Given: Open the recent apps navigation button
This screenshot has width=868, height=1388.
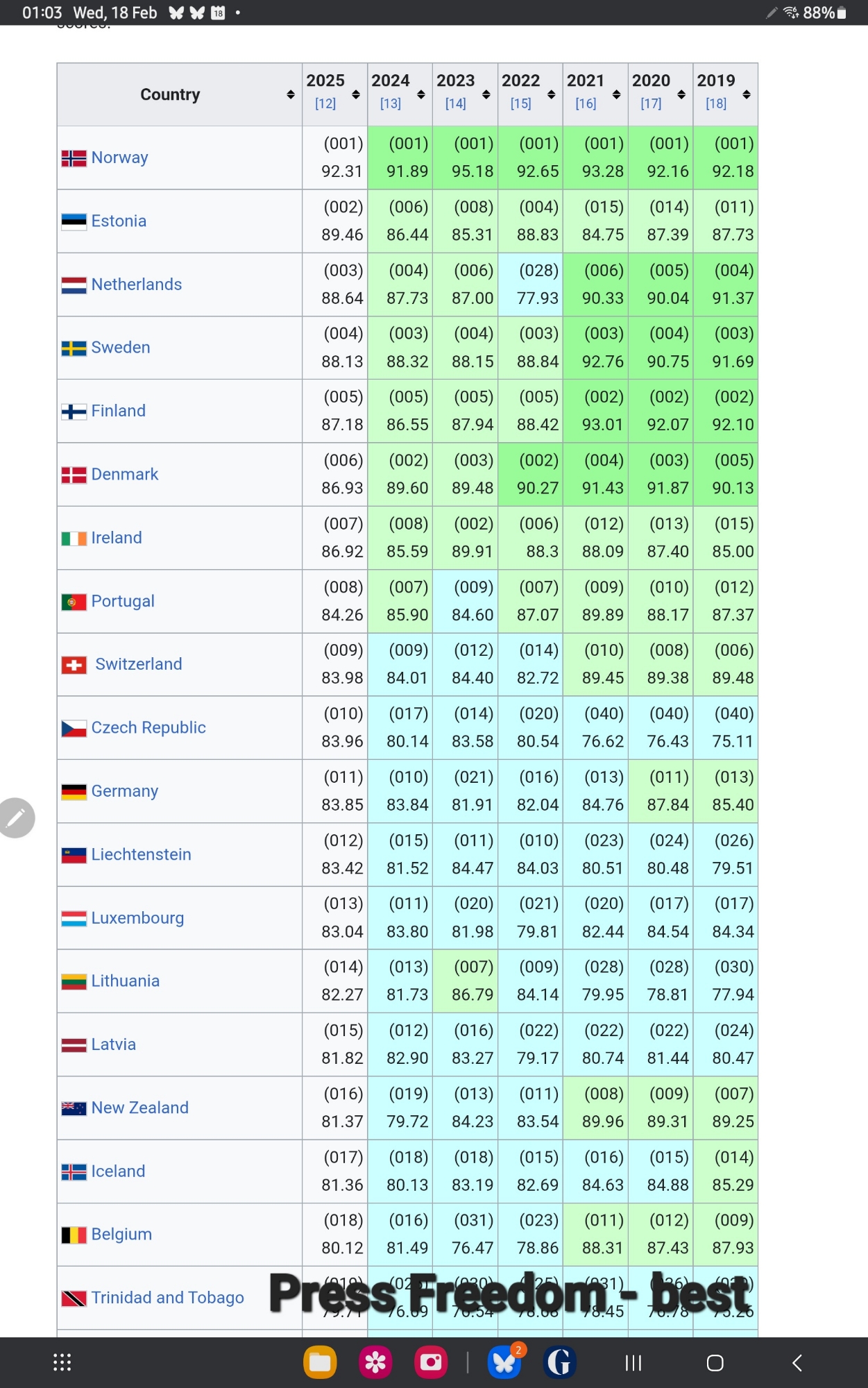Looking at the screenshot, I should point(633,1363).
